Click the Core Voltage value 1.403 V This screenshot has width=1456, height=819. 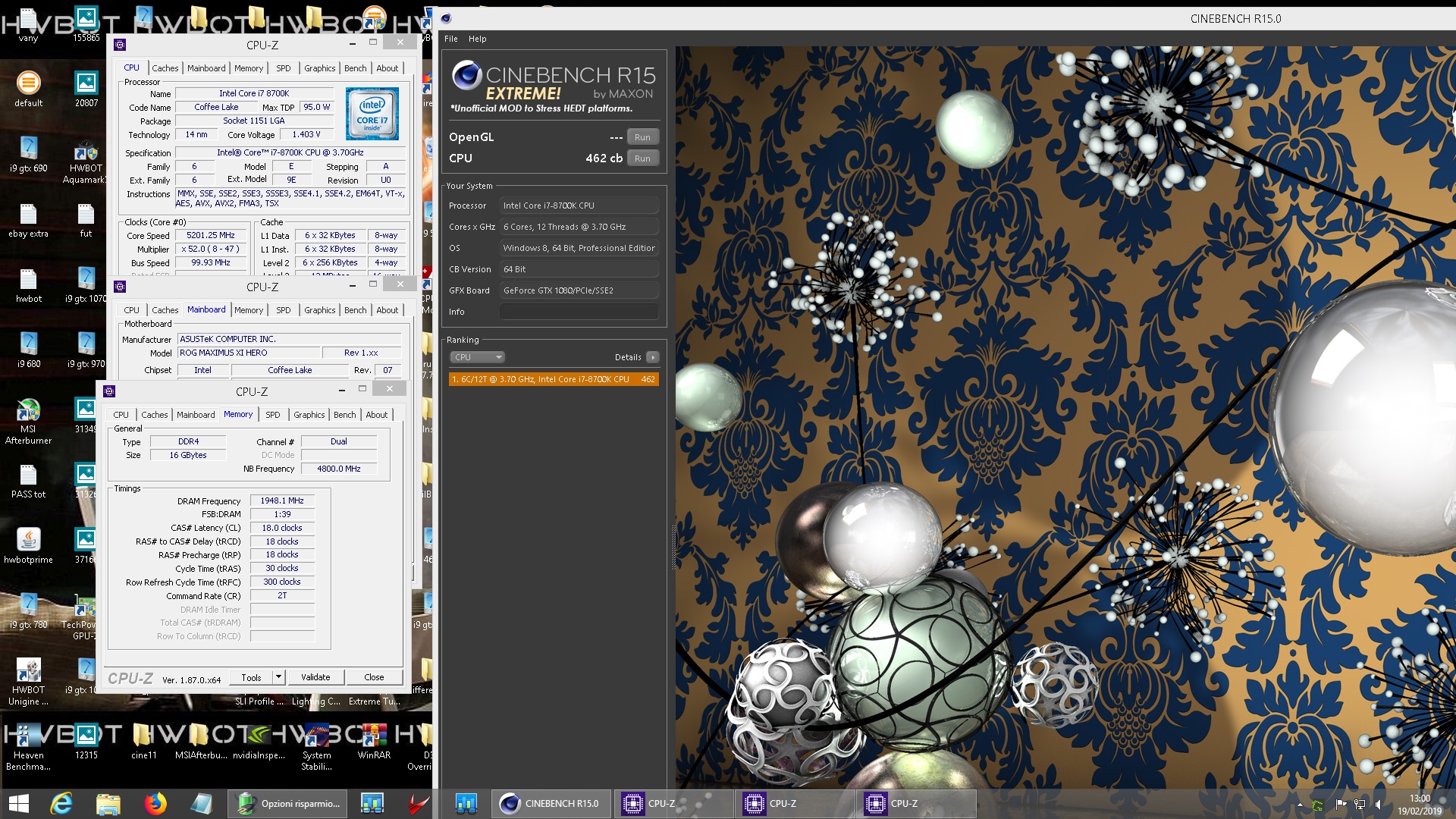pos(306,135)
